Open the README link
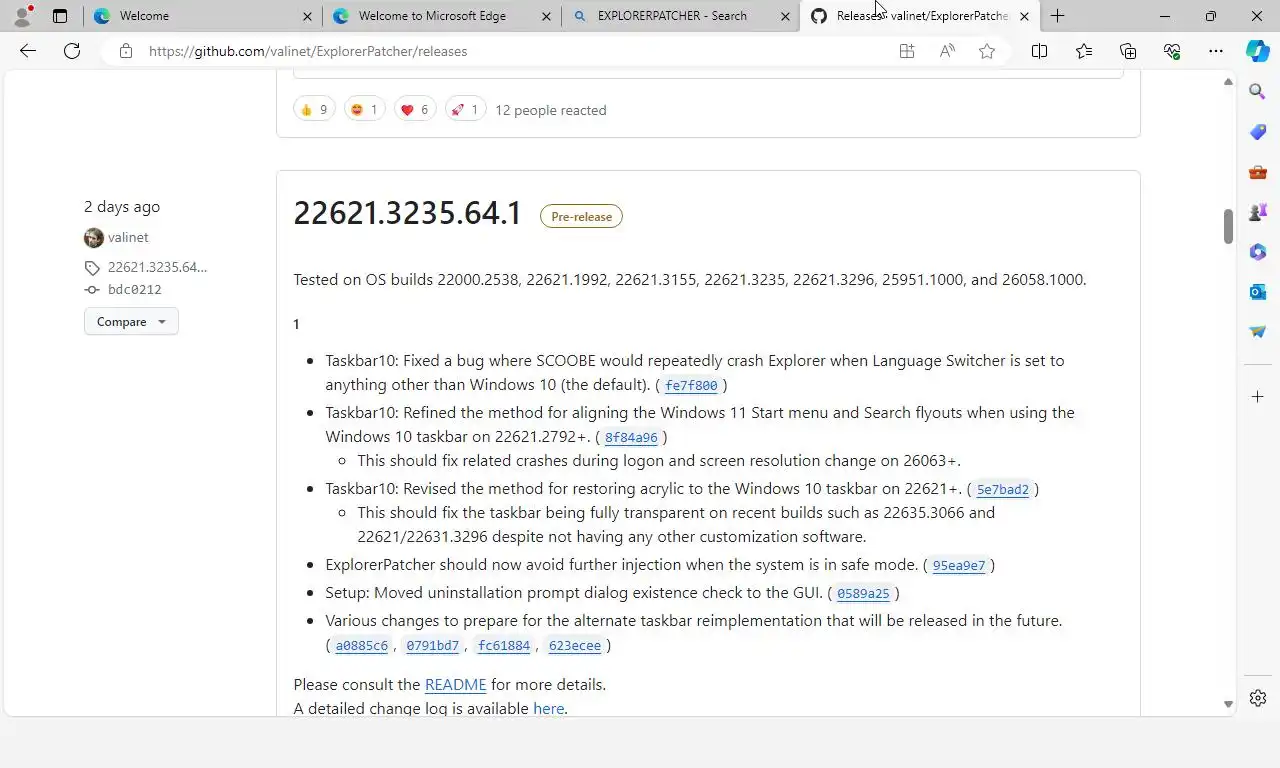 [x=455, y=685]
